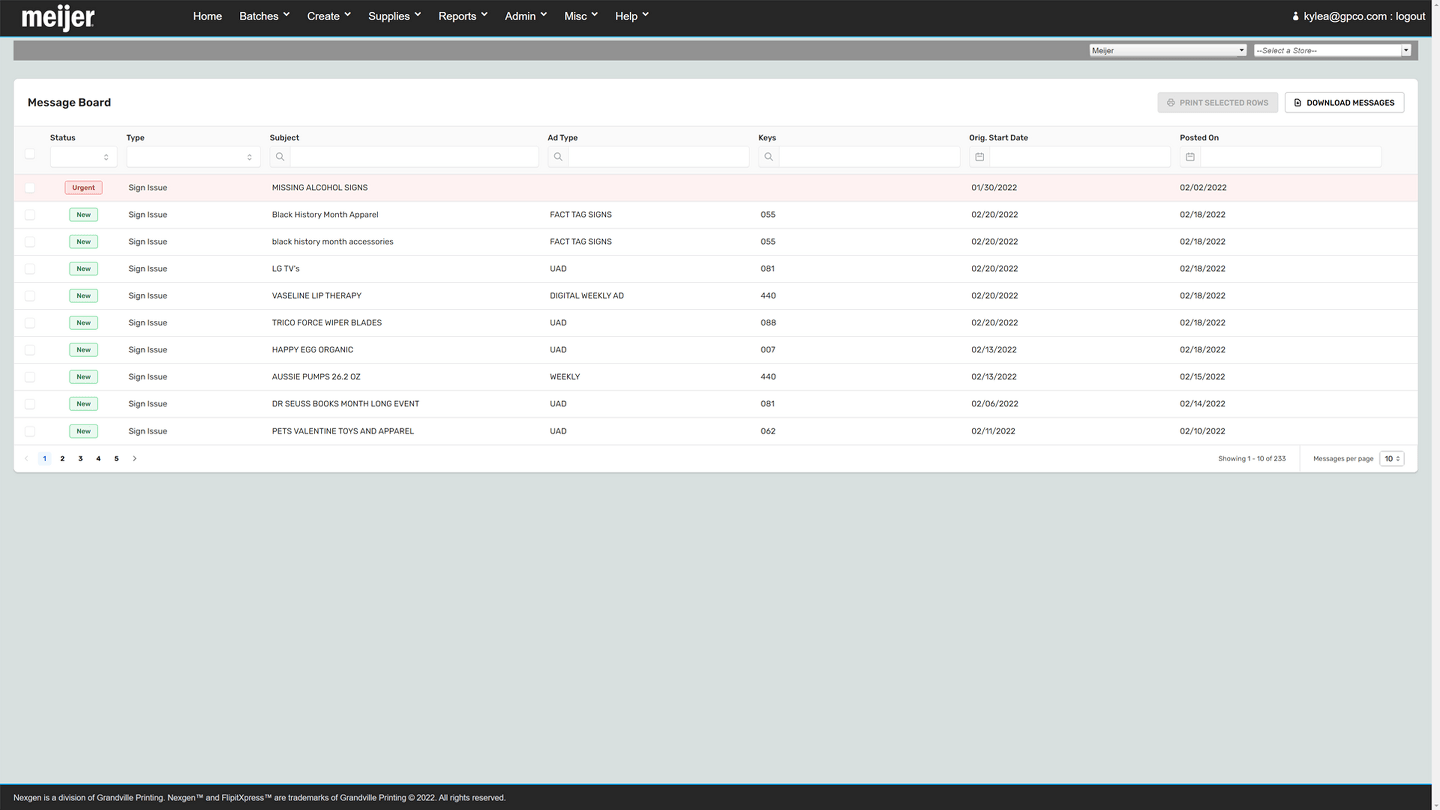
Task: Click the logout link
Action: [1410, 16]
